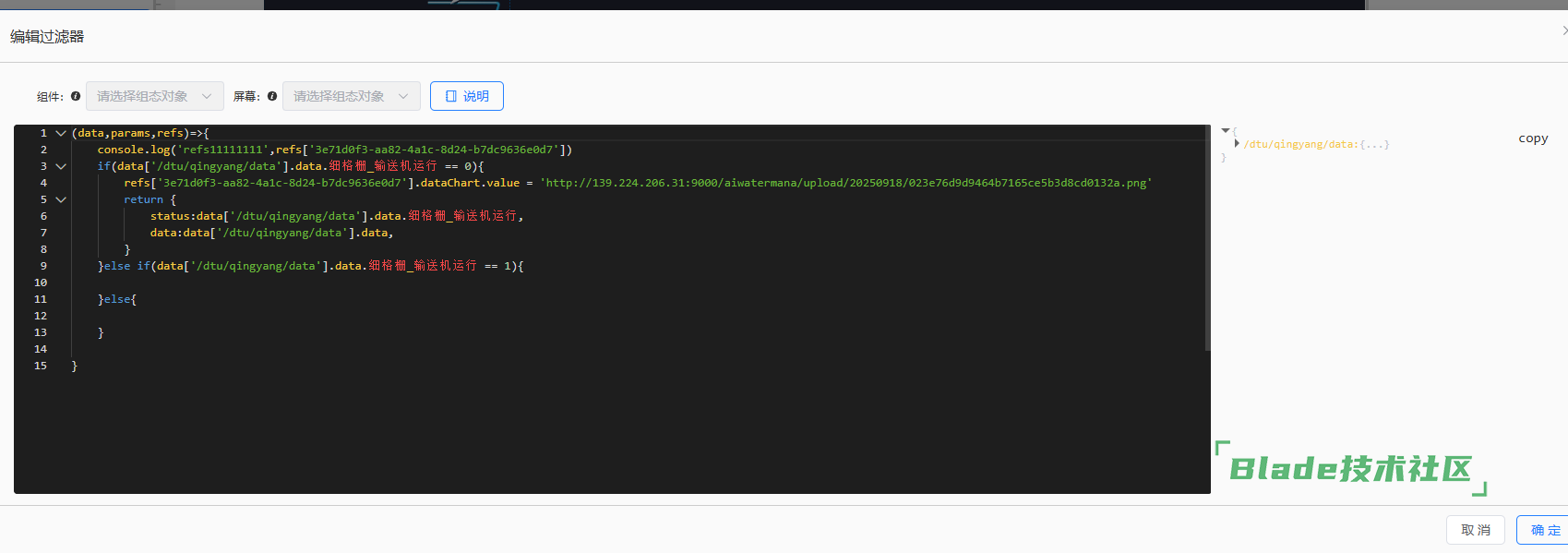Open the 组件 object dropdown

[x=154, y=96]
